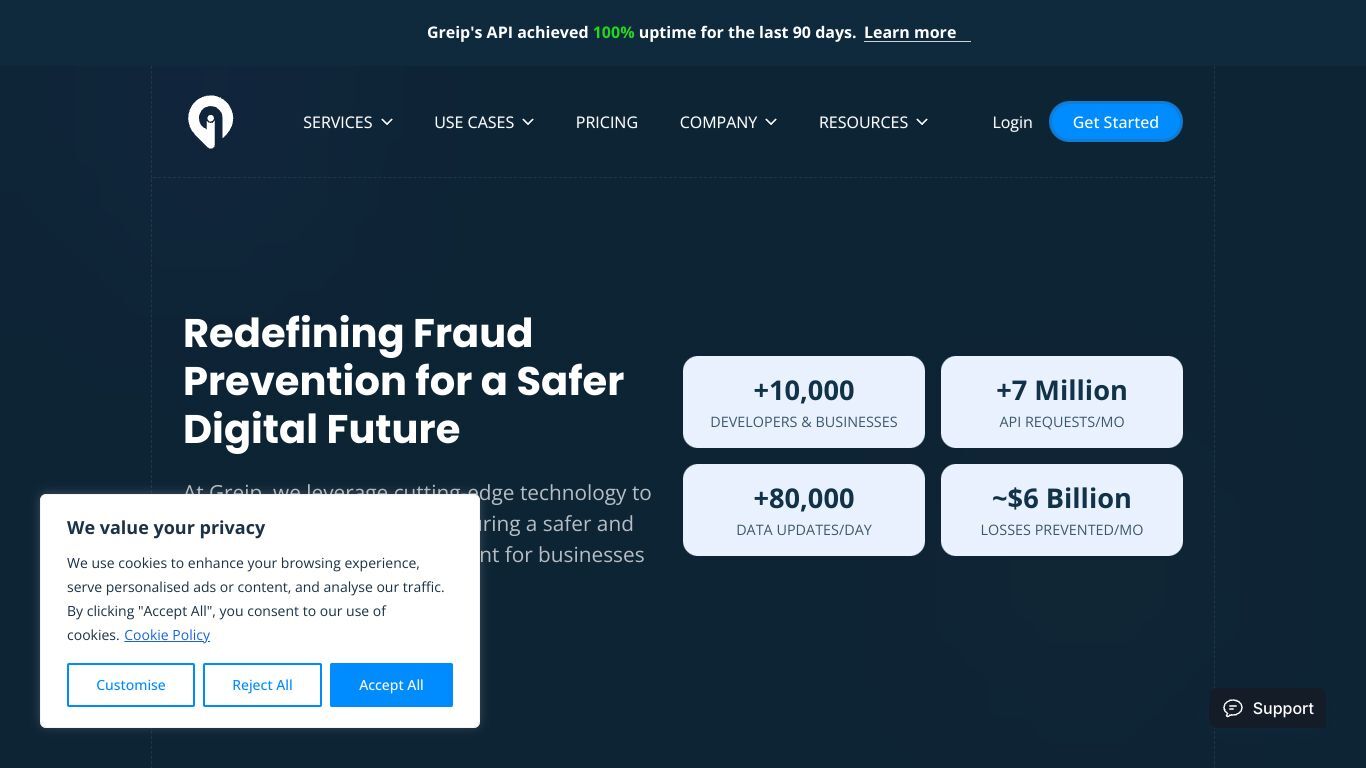Click the Get Started button
The width and height of the screenshot is (1366, 768).
(1116, 122)
